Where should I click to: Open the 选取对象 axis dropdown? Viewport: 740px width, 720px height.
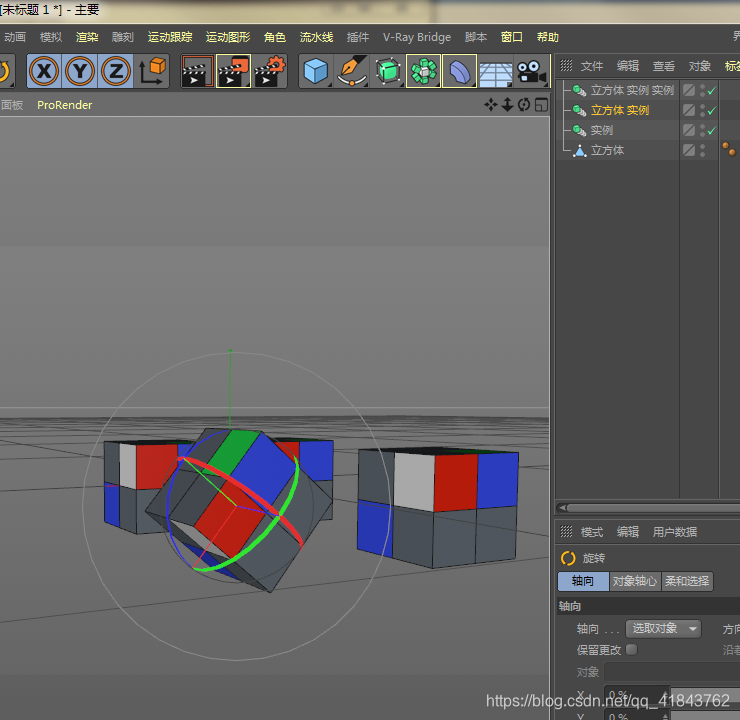663,628
